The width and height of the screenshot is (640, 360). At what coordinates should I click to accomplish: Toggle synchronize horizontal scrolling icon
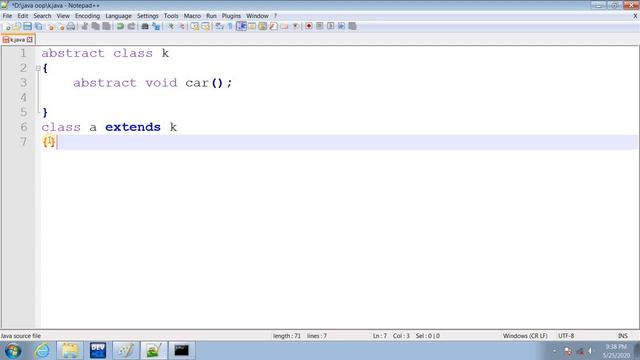(x=206, y=27)
